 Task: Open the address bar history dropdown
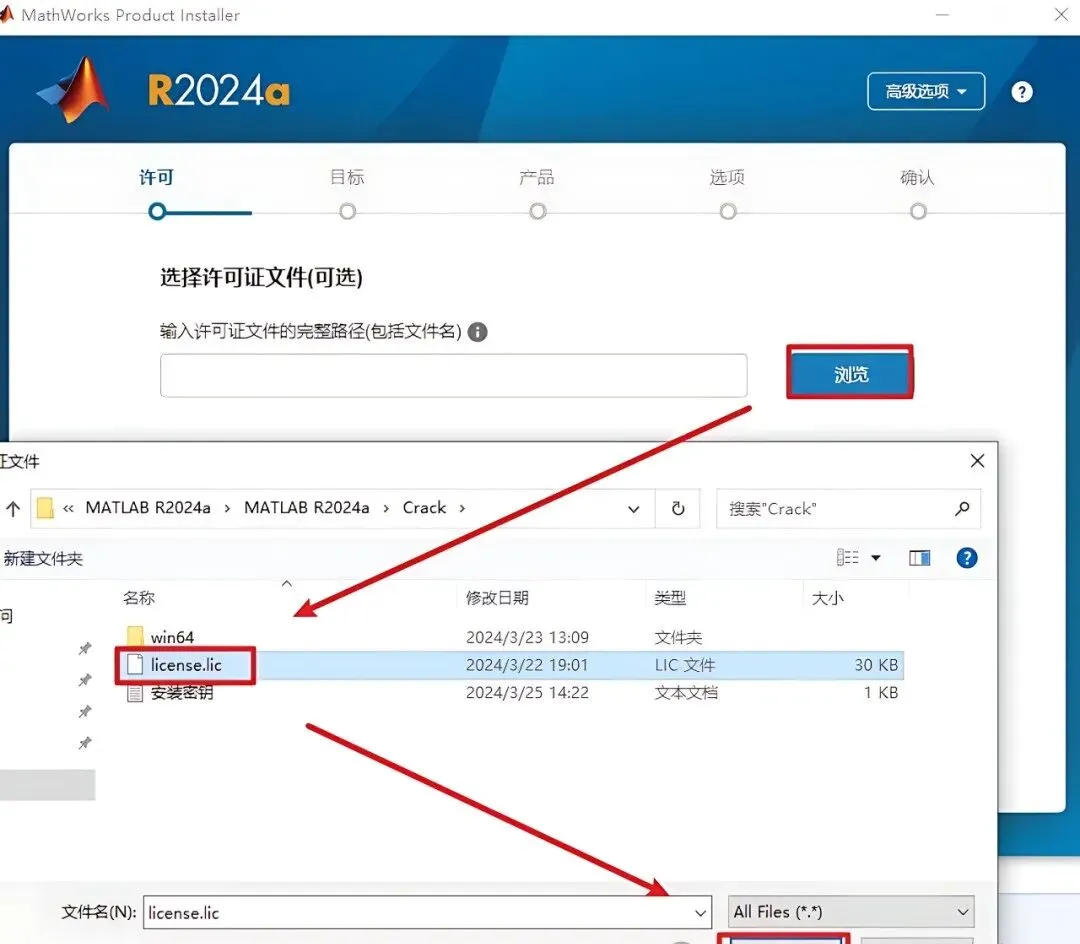click(634, 510)
